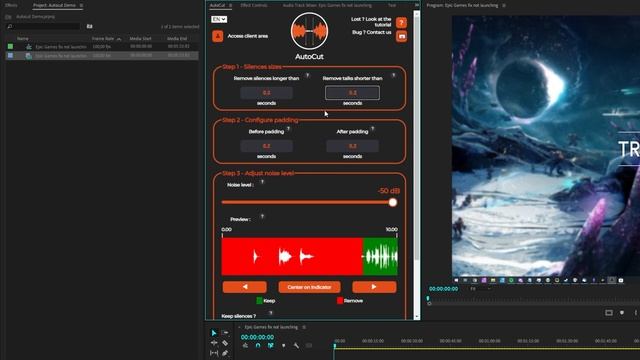
Task: Toggle insert sequences as nests icon in timeline
Action: pos(245,346)
